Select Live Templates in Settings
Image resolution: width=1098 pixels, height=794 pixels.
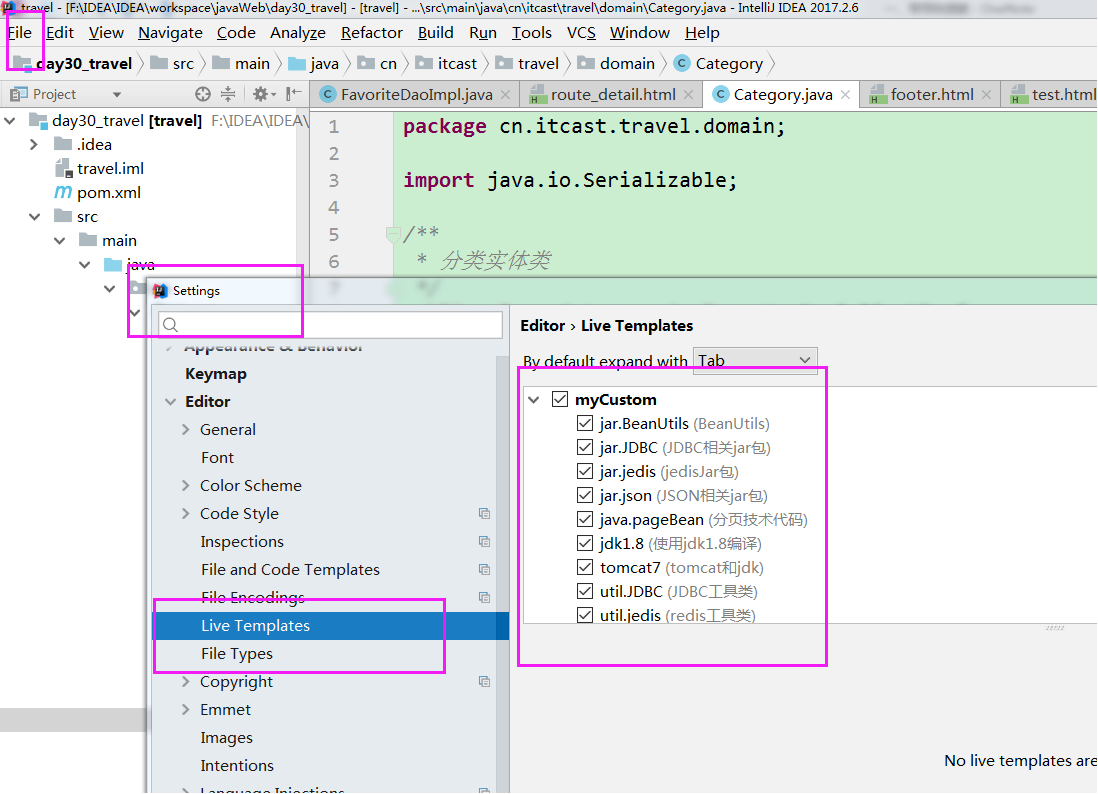tap(255, 625)
